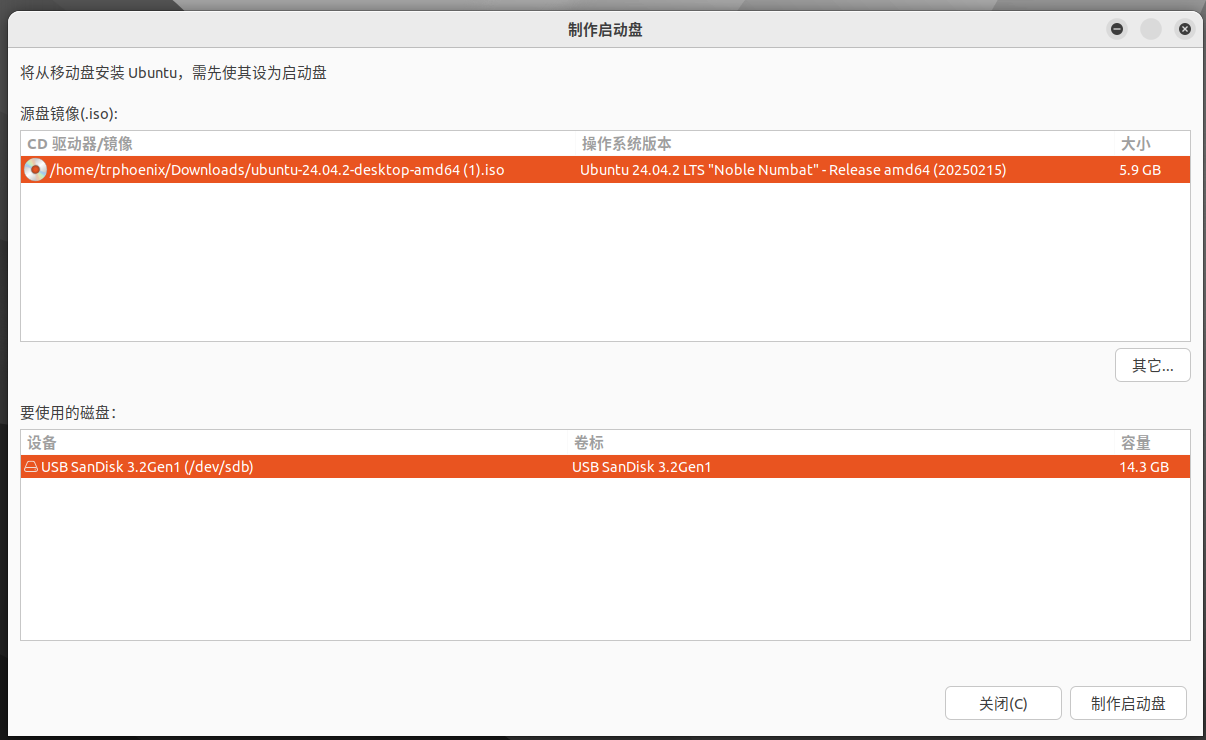This screenshot has width=1206, height=740.
Task: Click the 卷标 column header
Action: (589, 443)
